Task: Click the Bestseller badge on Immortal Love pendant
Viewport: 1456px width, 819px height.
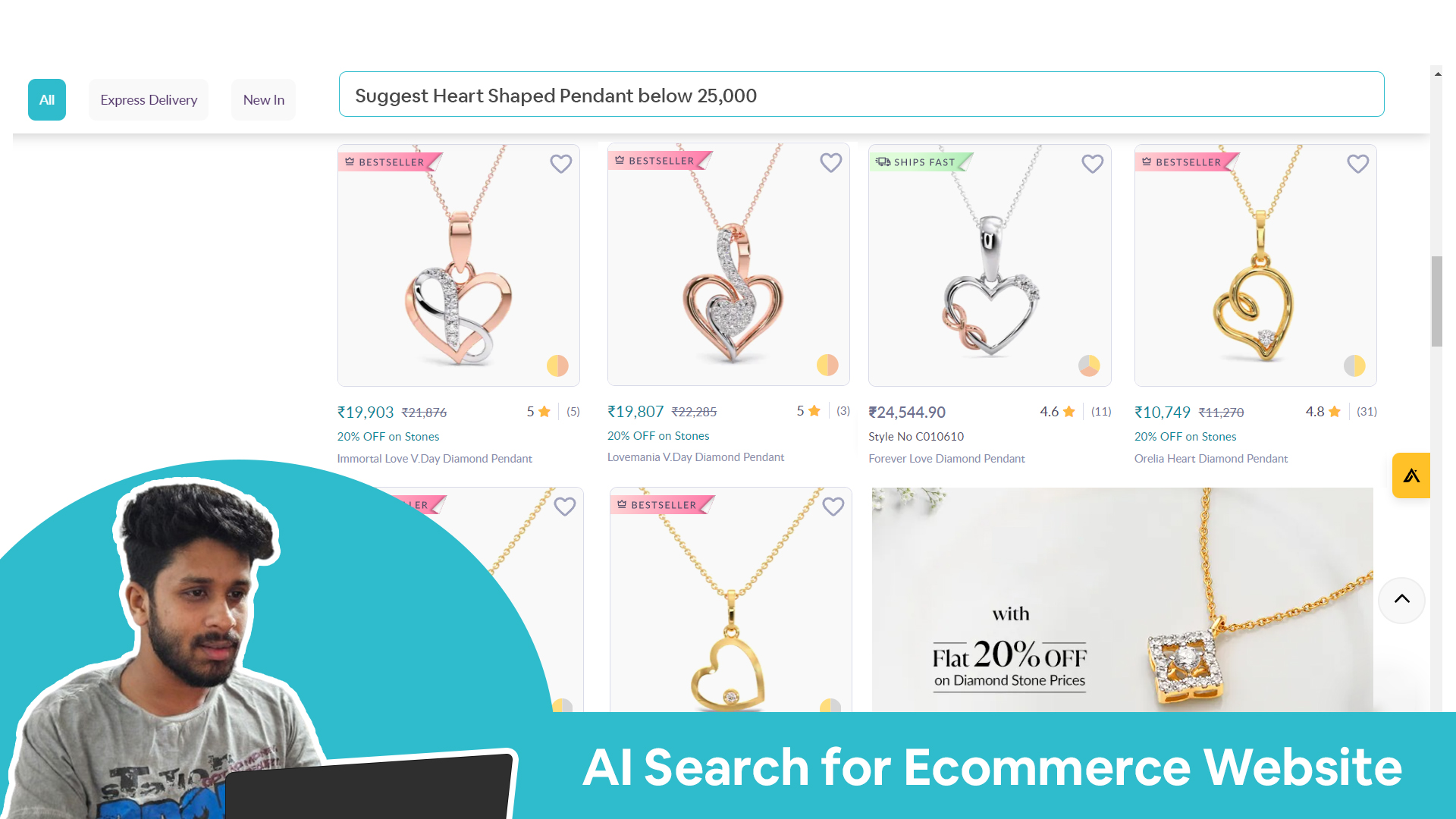Action: pos(387,161)
